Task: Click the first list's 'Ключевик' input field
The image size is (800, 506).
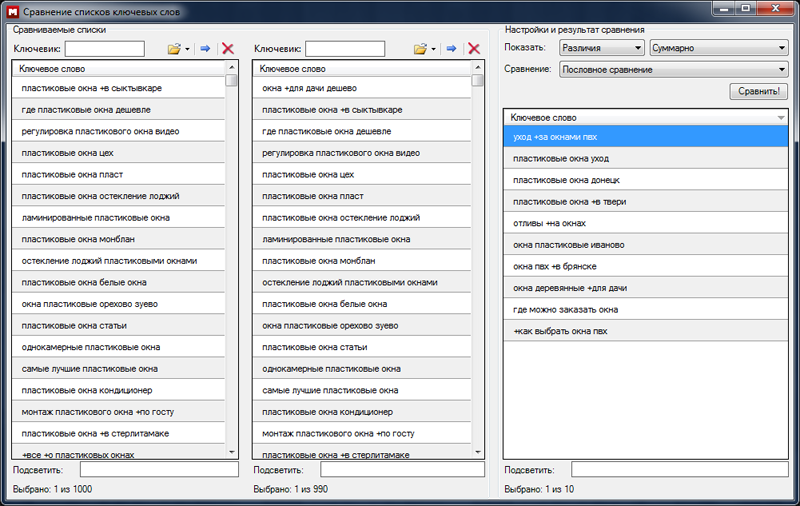Action: (105, 48)
